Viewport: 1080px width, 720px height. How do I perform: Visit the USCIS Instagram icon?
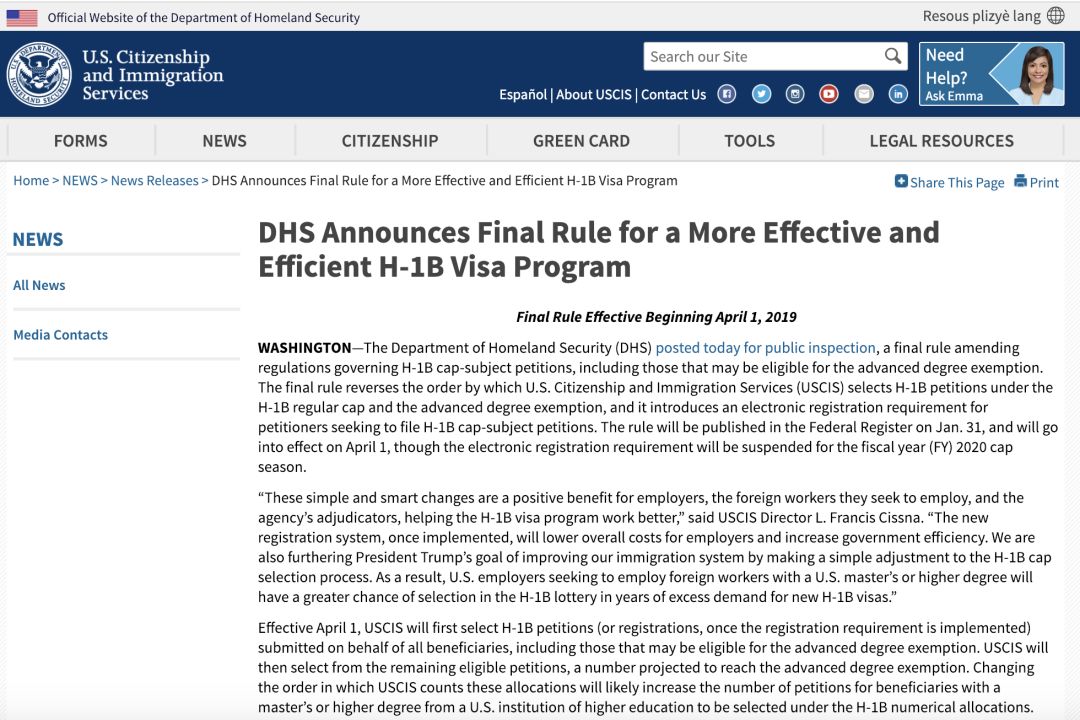[795, 94]
